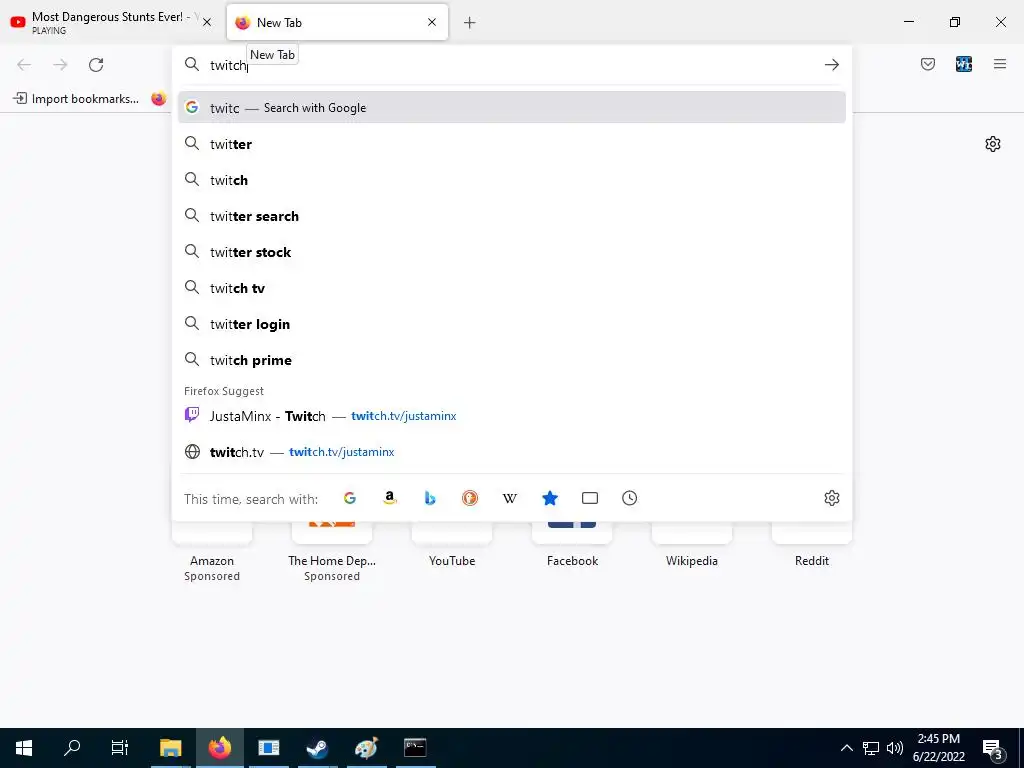
Task: Open New Tab page personalize gear
Action: [x=993, y=144]
